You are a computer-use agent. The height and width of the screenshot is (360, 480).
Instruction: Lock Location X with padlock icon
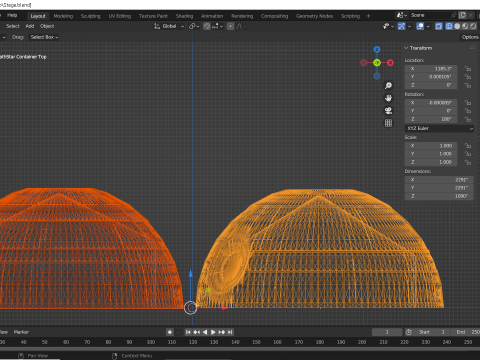pos(468,69)
